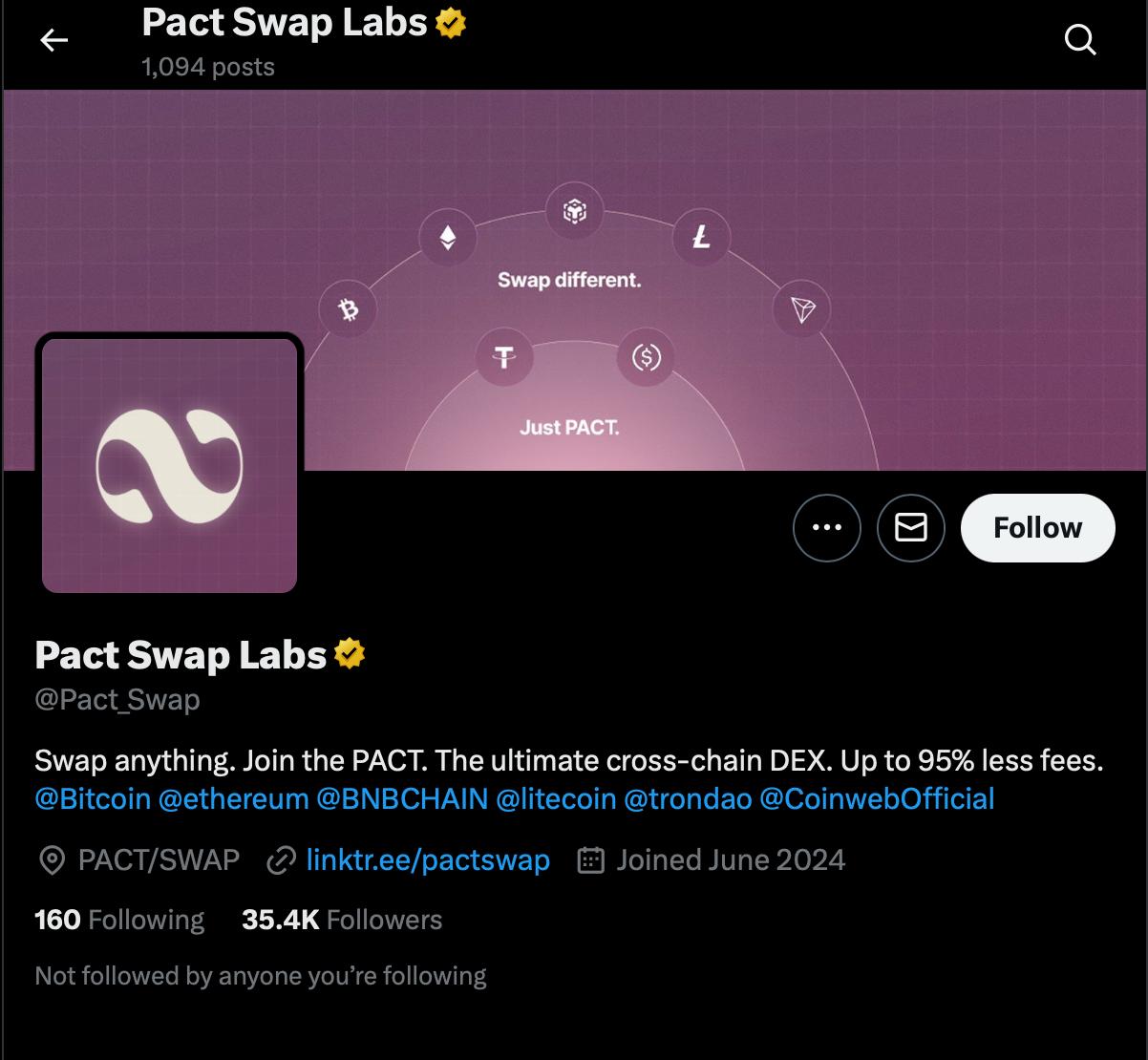Click the back arrow icon

click(x=54, y=40)
